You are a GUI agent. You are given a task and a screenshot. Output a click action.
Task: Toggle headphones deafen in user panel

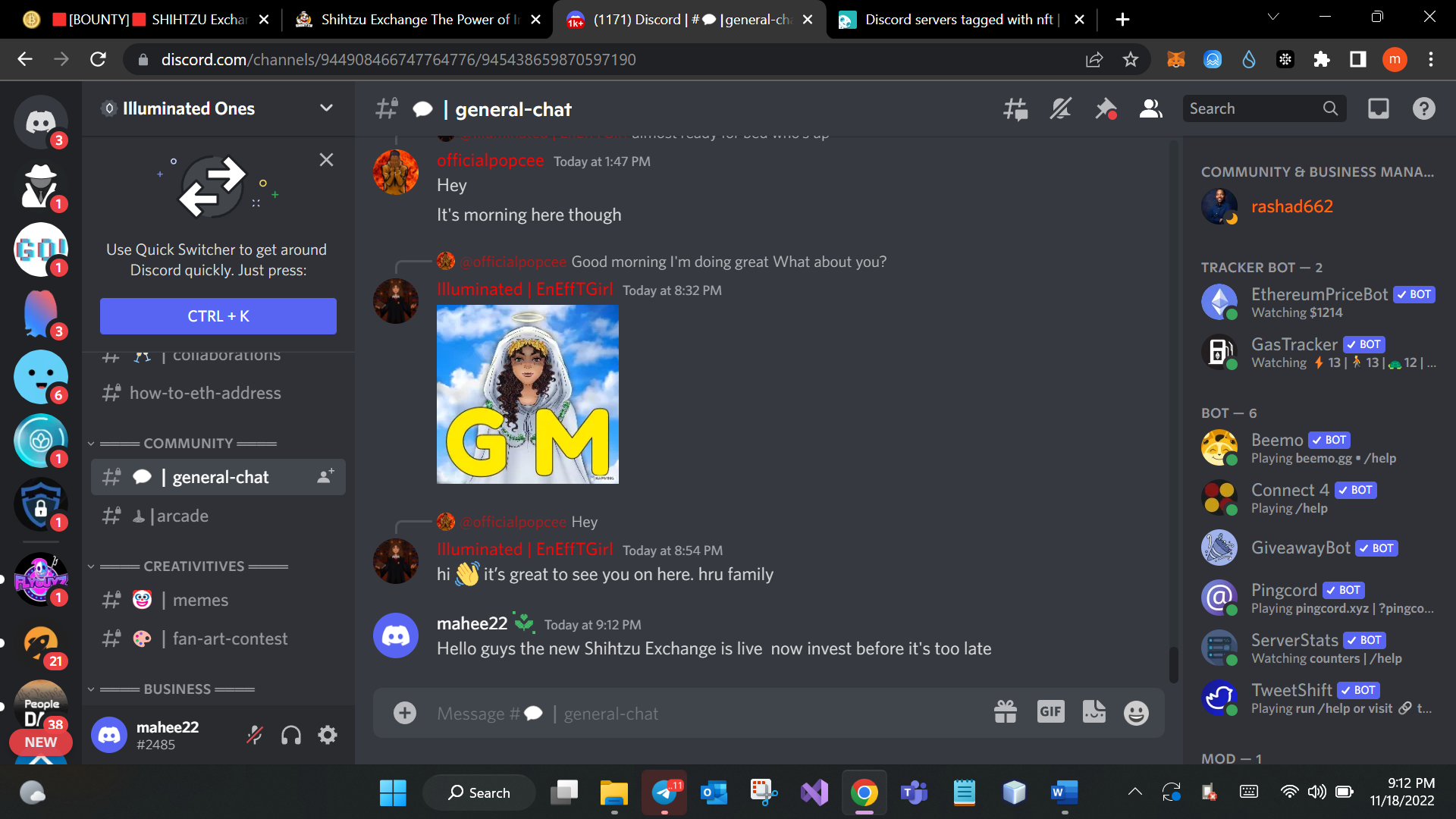pyautogui.click(x=291, y=735)
